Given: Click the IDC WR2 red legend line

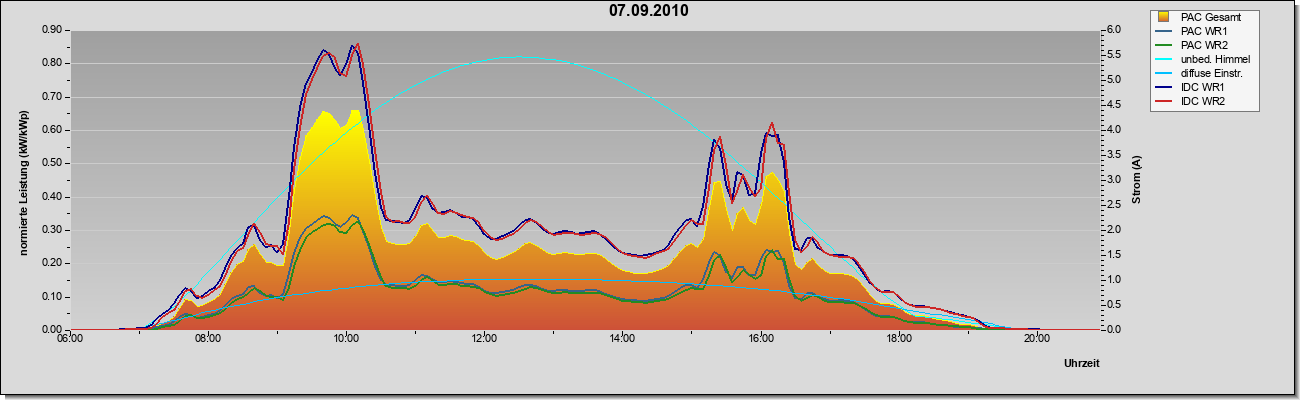Looking at the screenshot, I should [x=1165, y=101].
